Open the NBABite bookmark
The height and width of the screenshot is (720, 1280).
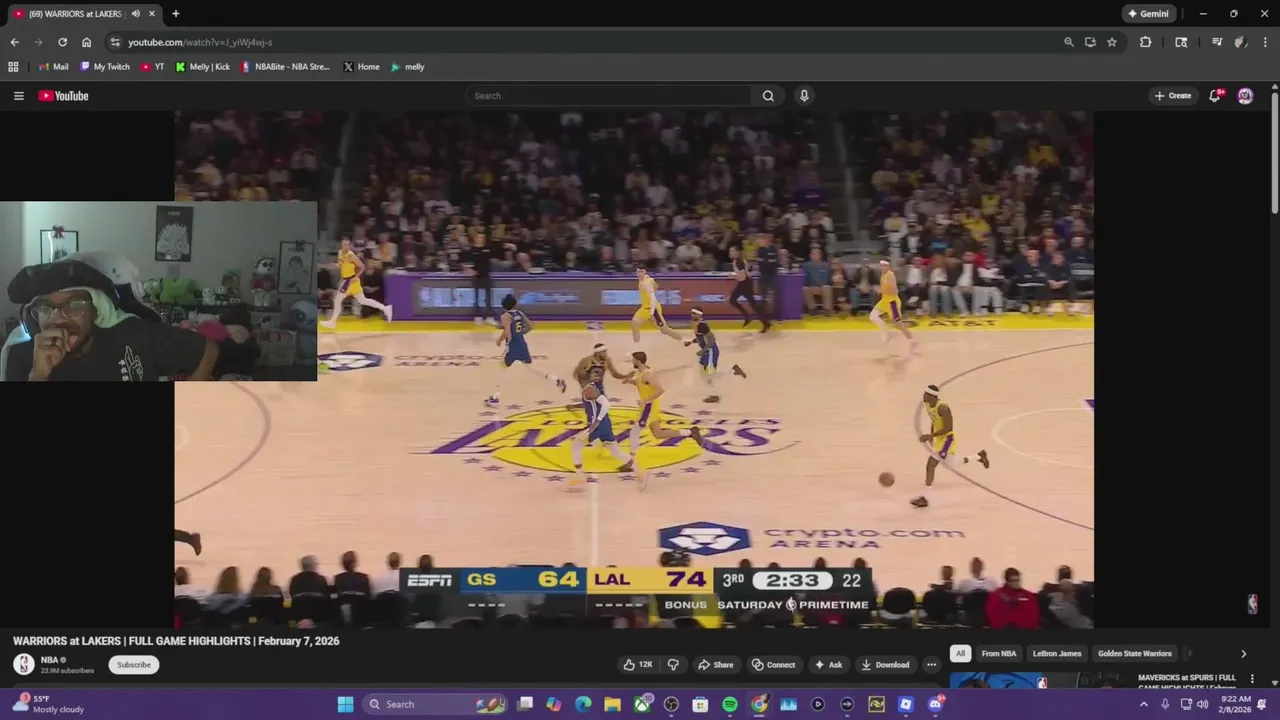tap(286, 67)
